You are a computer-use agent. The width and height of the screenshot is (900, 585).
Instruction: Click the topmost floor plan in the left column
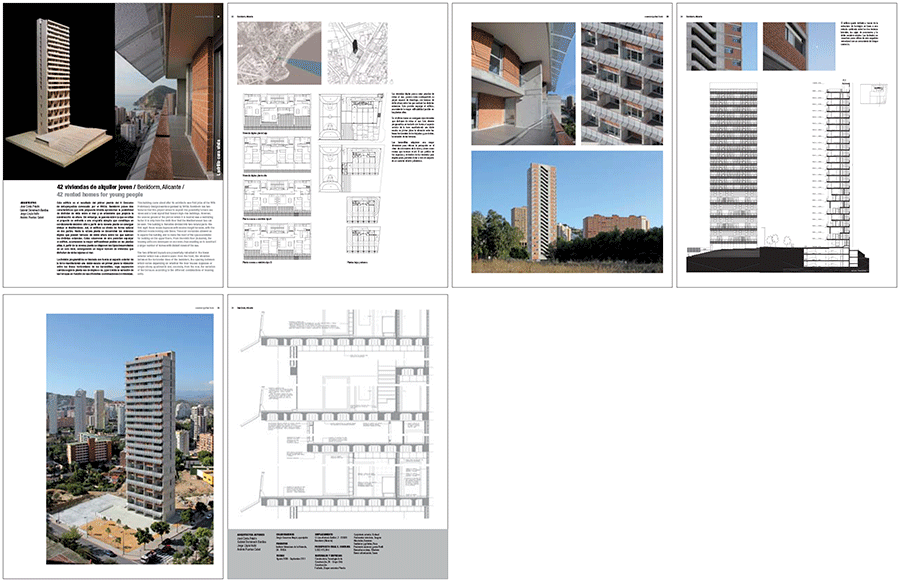(x=278, y=113)
